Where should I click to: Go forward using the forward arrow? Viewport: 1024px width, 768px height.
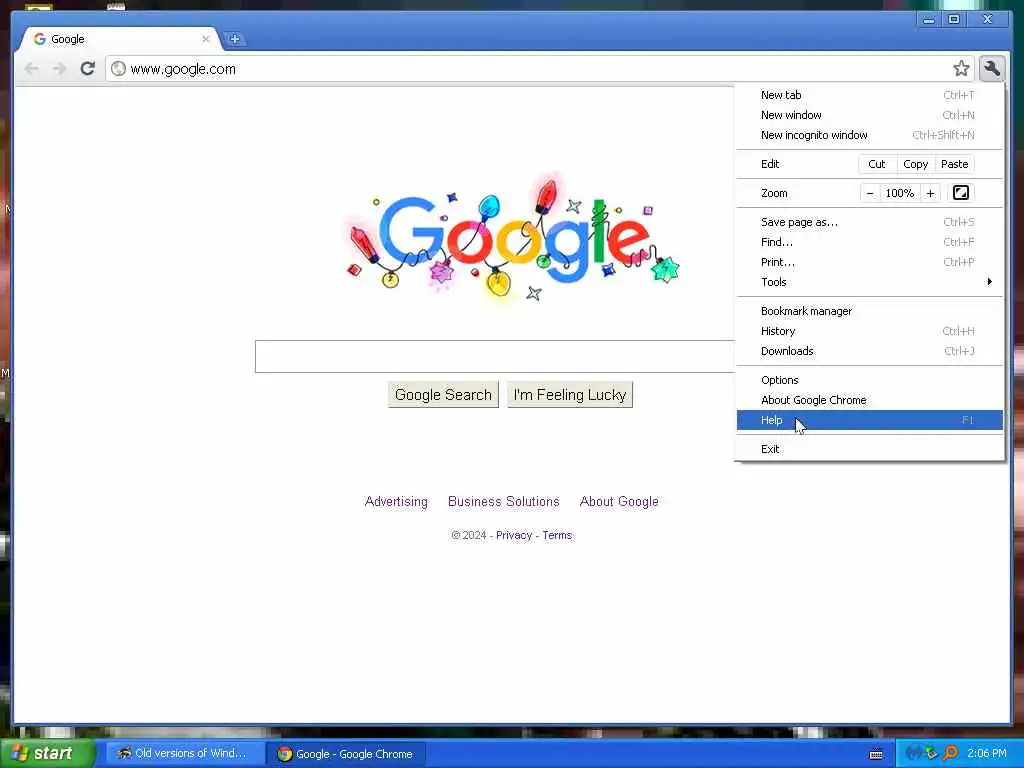pos(59,69)
